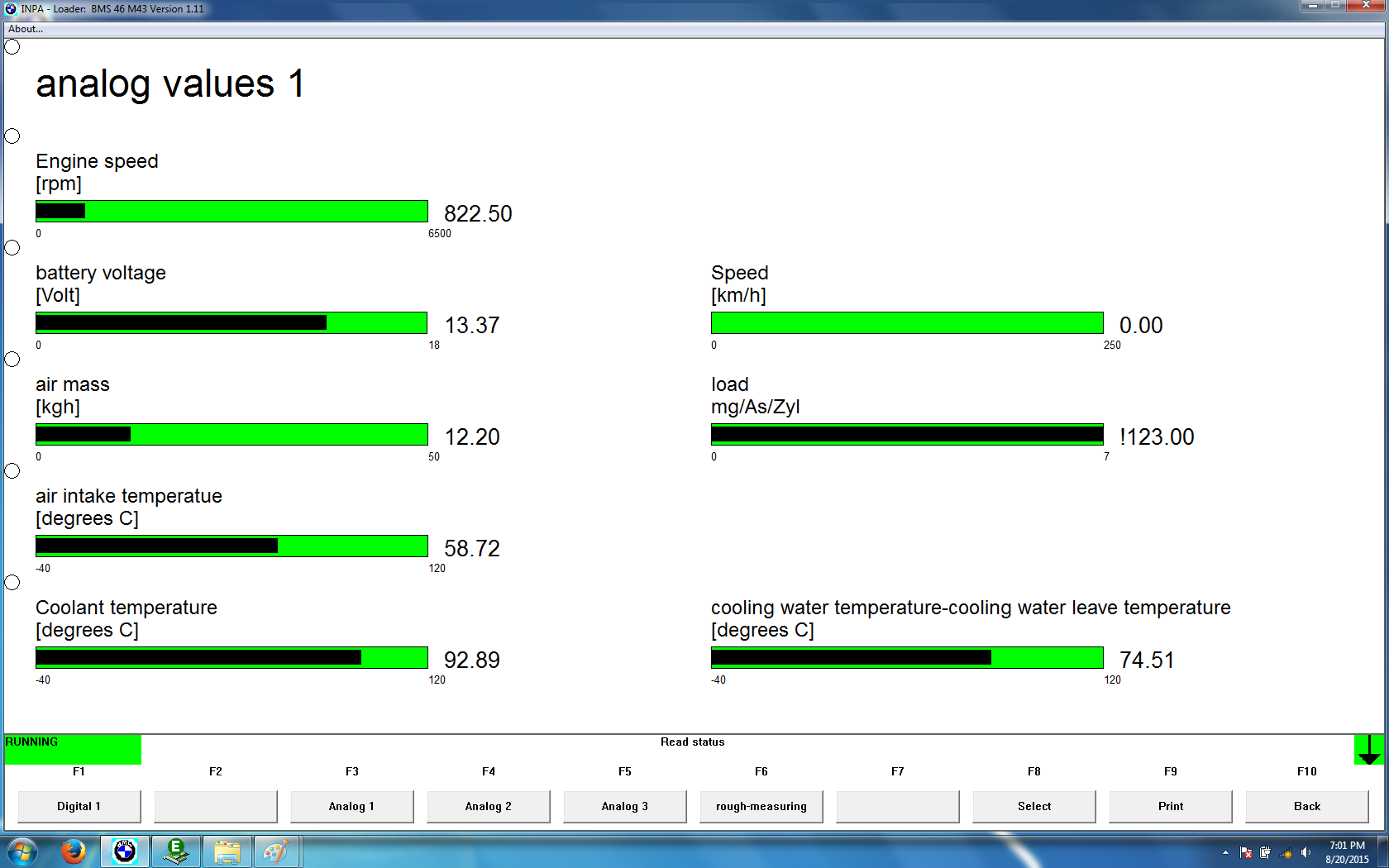1389x868 pixels.
Task: Click the clock showing 7:01 PM
Action: [1347, 852]
